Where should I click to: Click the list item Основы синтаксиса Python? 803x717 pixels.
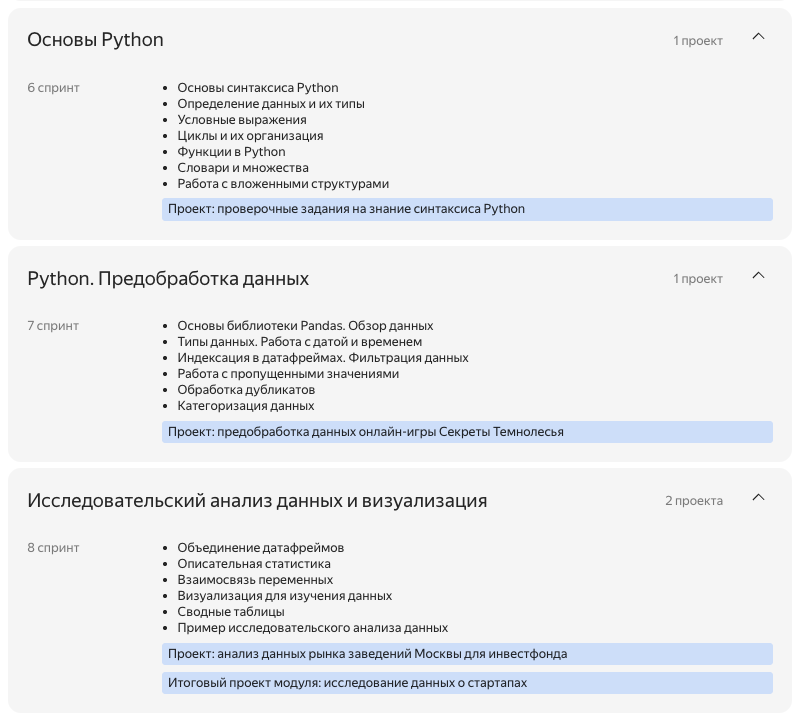coord(258,88)
